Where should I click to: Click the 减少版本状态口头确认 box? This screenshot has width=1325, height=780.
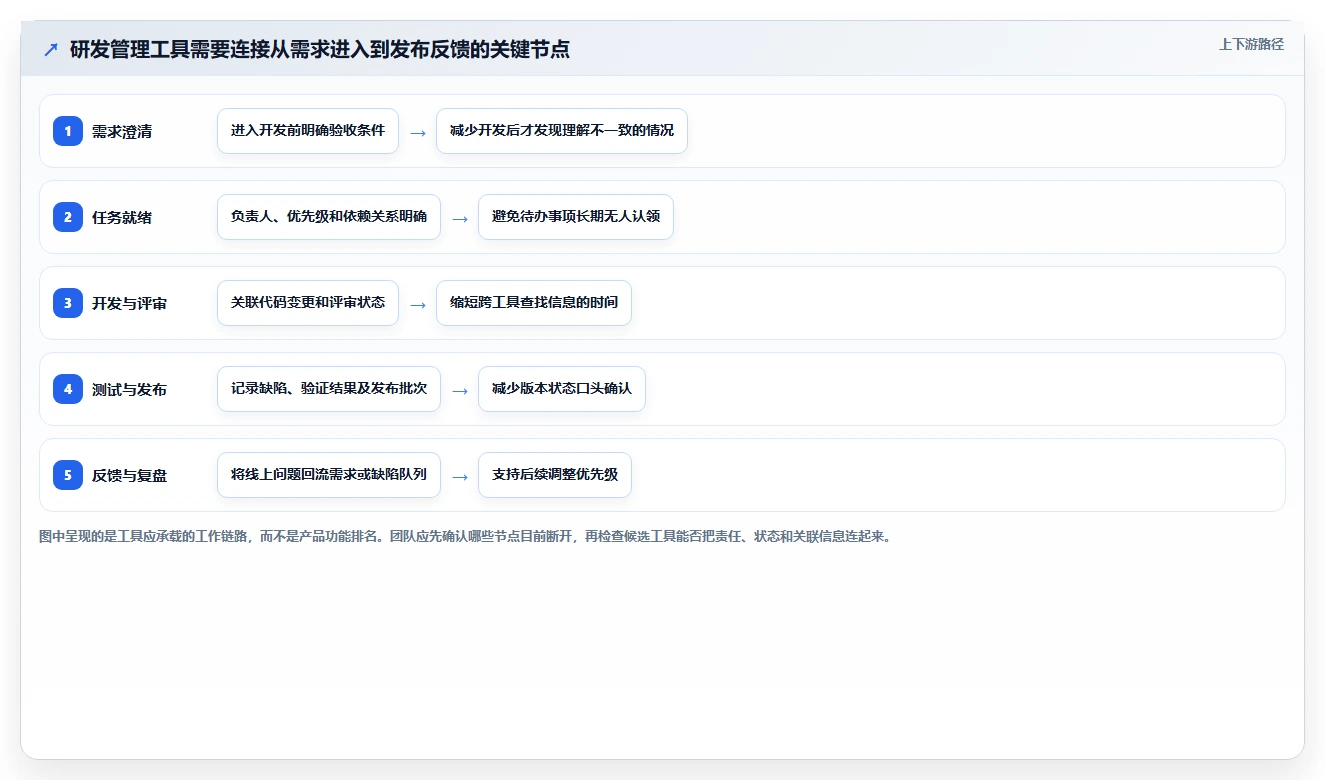[x=562, y=389]
